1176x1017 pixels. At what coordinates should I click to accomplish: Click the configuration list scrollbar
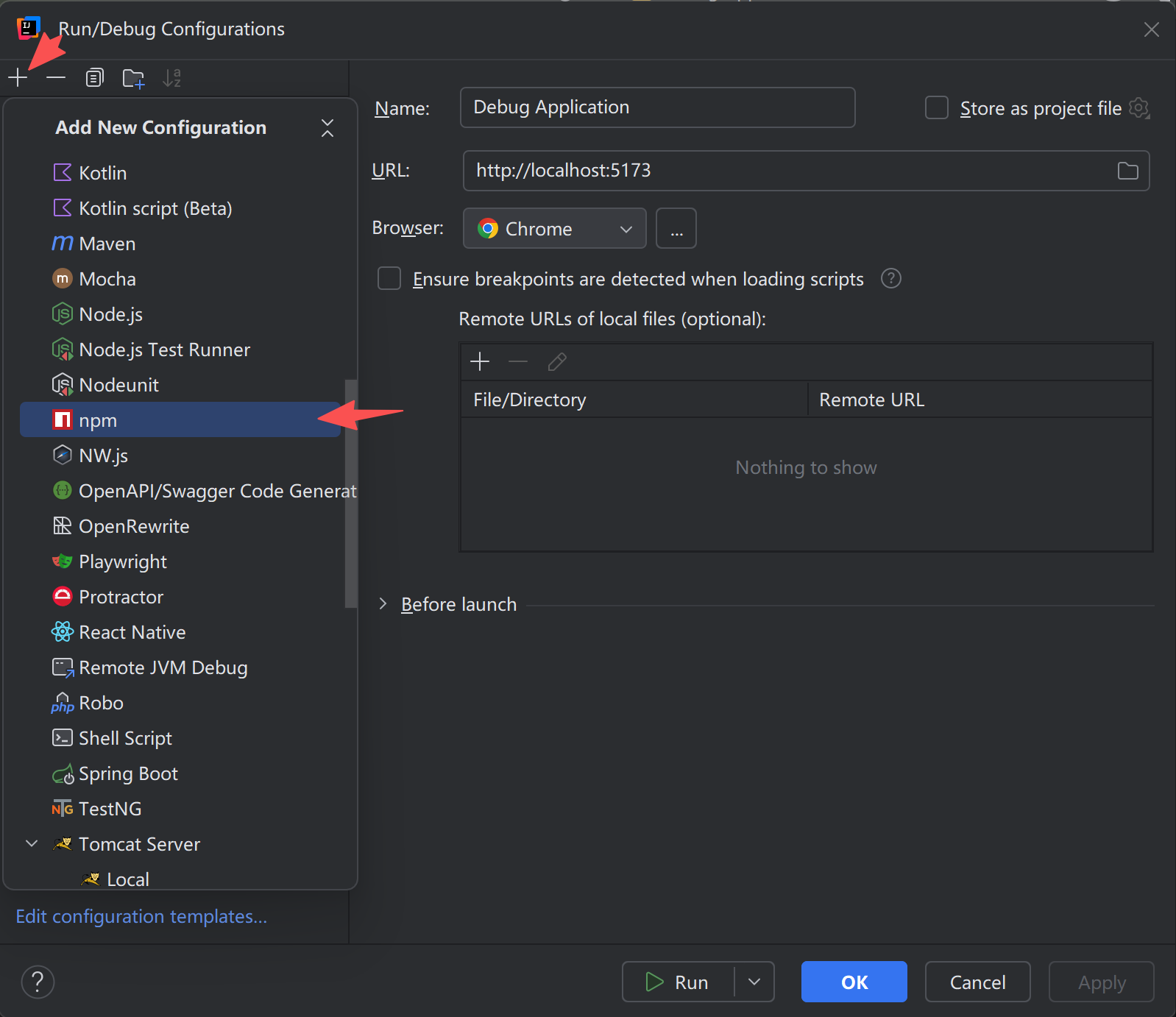350,494
